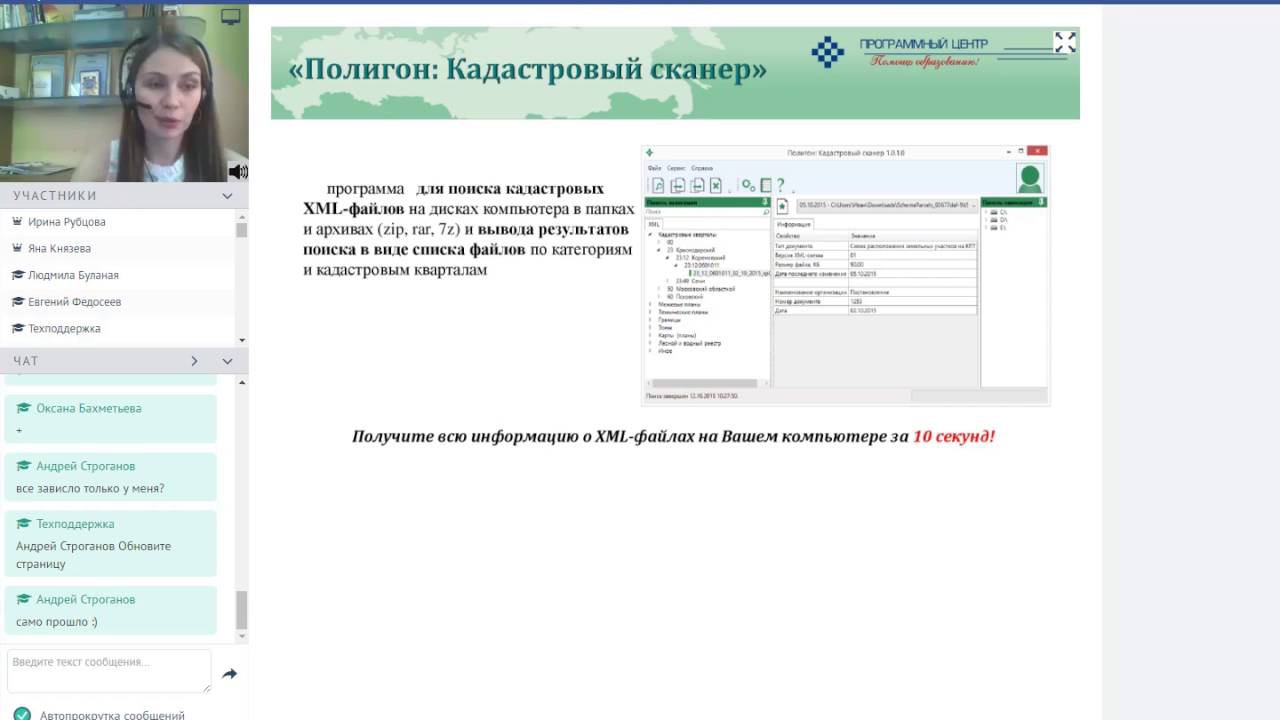The image size is (1280, 720).
Task: Mute the presenter video speaker icon
Action: (x=238, y=171)
